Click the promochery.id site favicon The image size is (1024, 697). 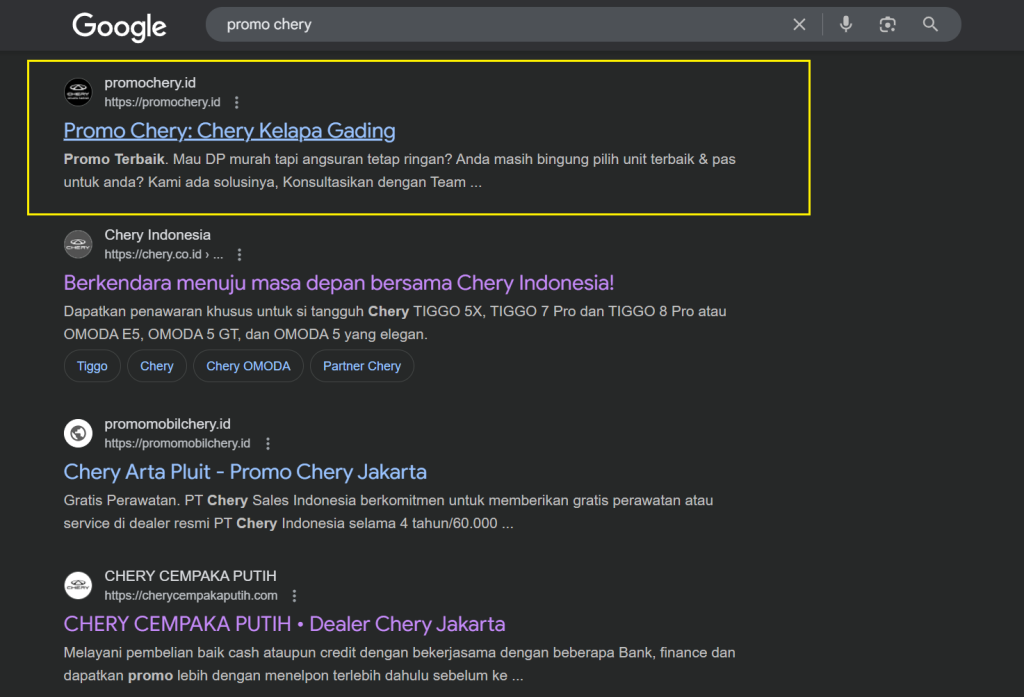point(78,92)
